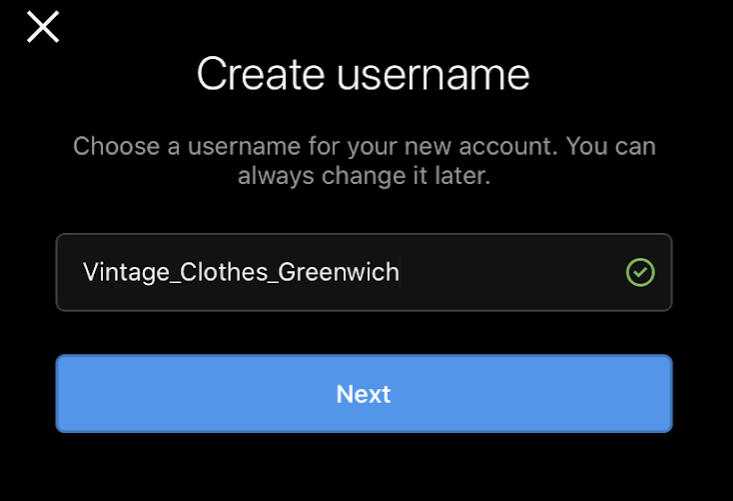Select the "Create username" heading

363,74
